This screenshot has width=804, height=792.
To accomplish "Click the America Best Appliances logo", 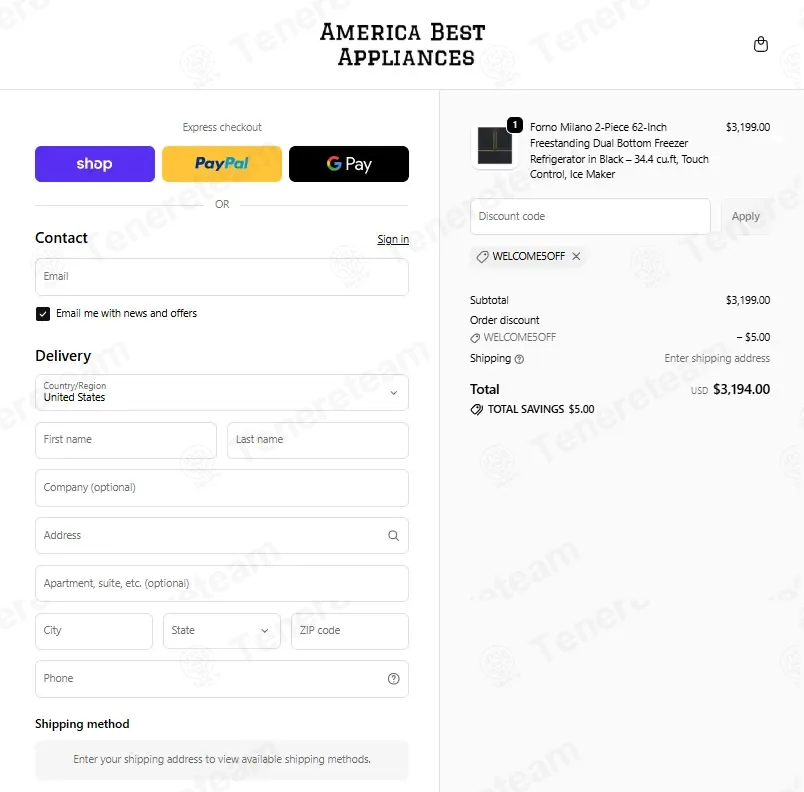I will [x=403, y=45].
